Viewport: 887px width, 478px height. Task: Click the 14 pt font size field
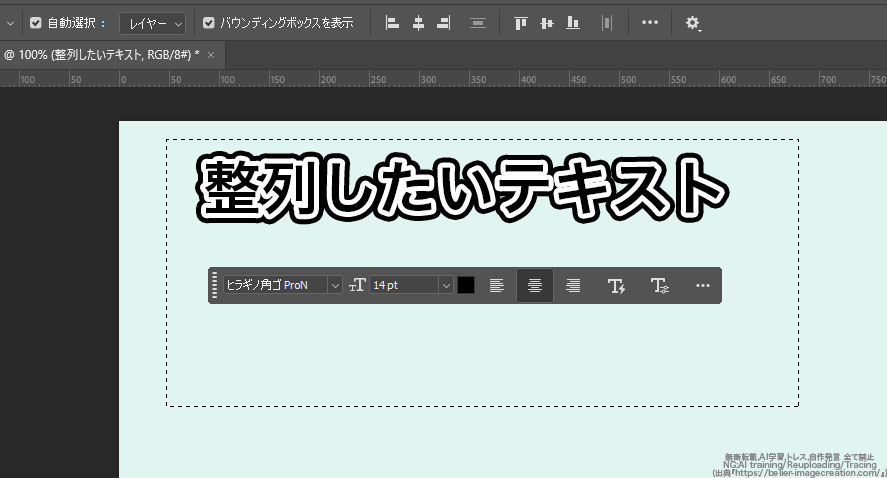click(404, 285)
